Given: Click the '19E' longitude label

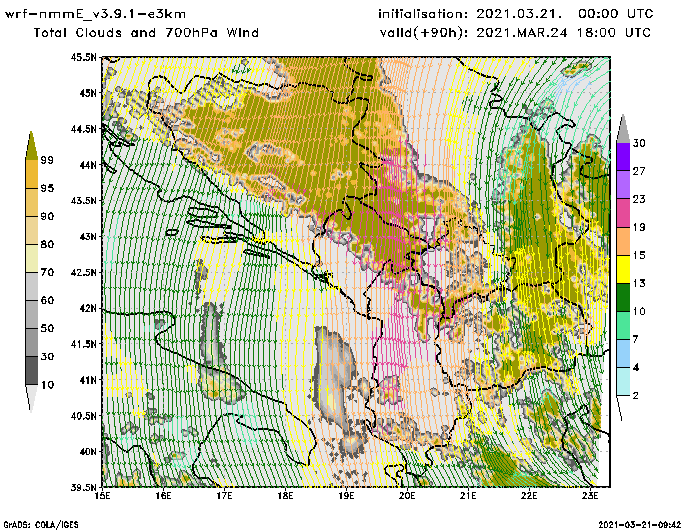Looking at the screenshot, I should [x=346, y=496].
